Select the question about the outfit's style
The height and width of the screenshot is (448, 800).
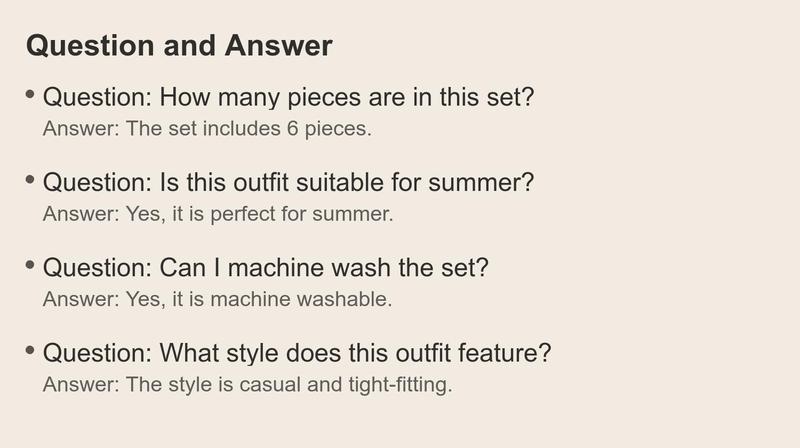(x=297, y=353)
